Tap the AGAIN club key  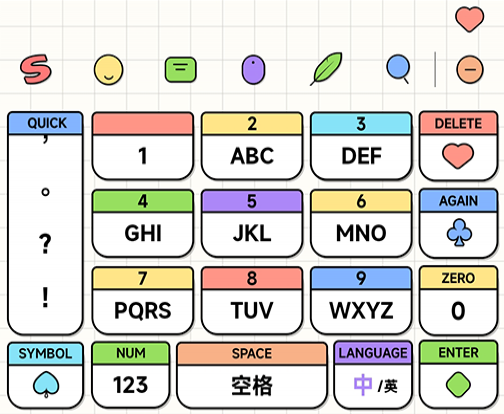(458, 223)
